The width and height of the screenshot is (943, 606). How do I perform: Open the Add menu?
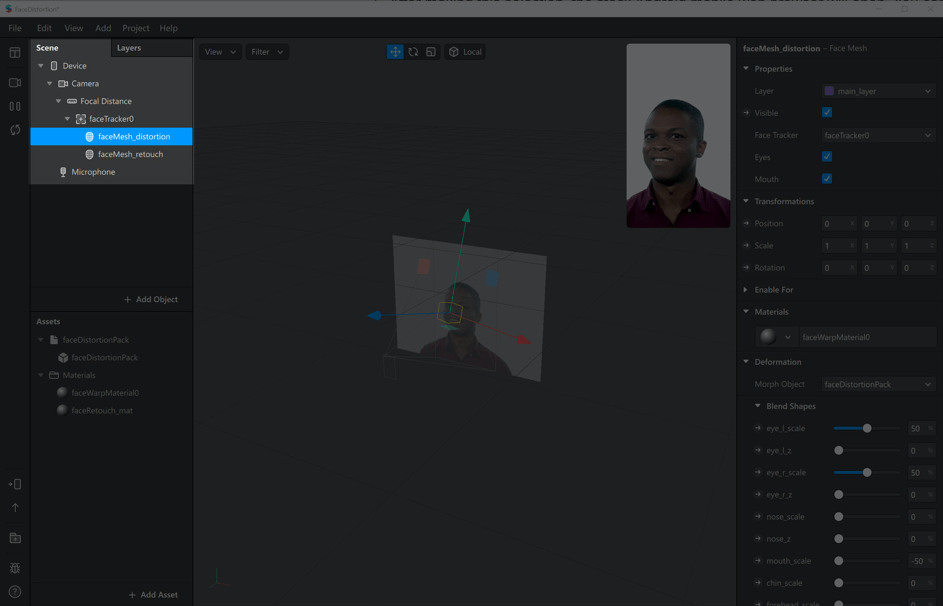point(103,28)
